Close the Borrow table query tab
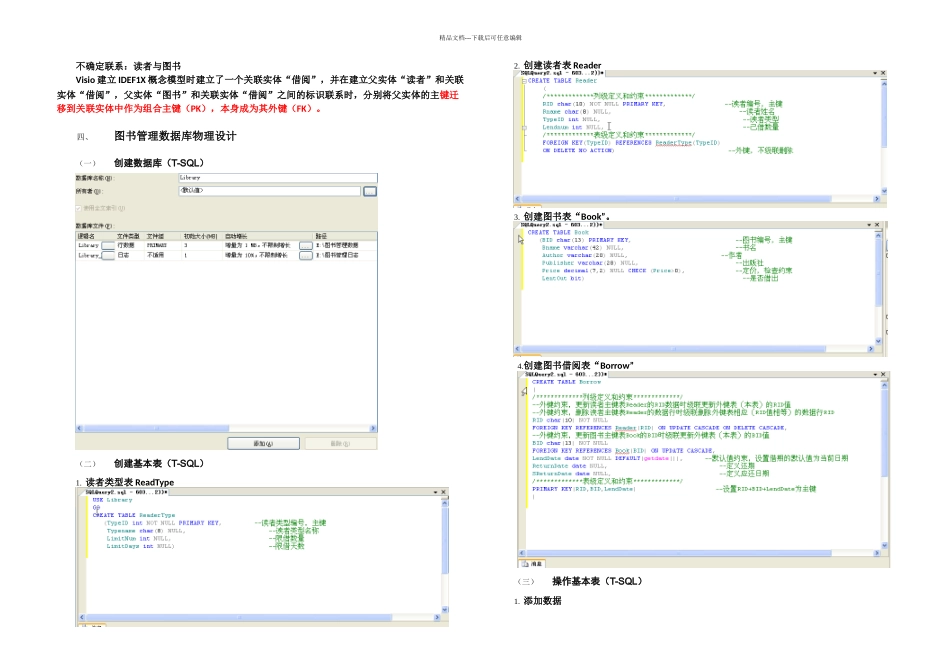The height and width of the screenshot is (672, 950). tap(881, 373)
